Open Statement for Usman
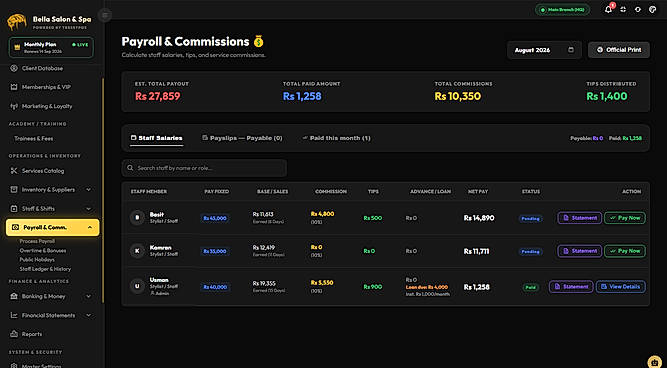667x368 pixels. click(571, 287)
